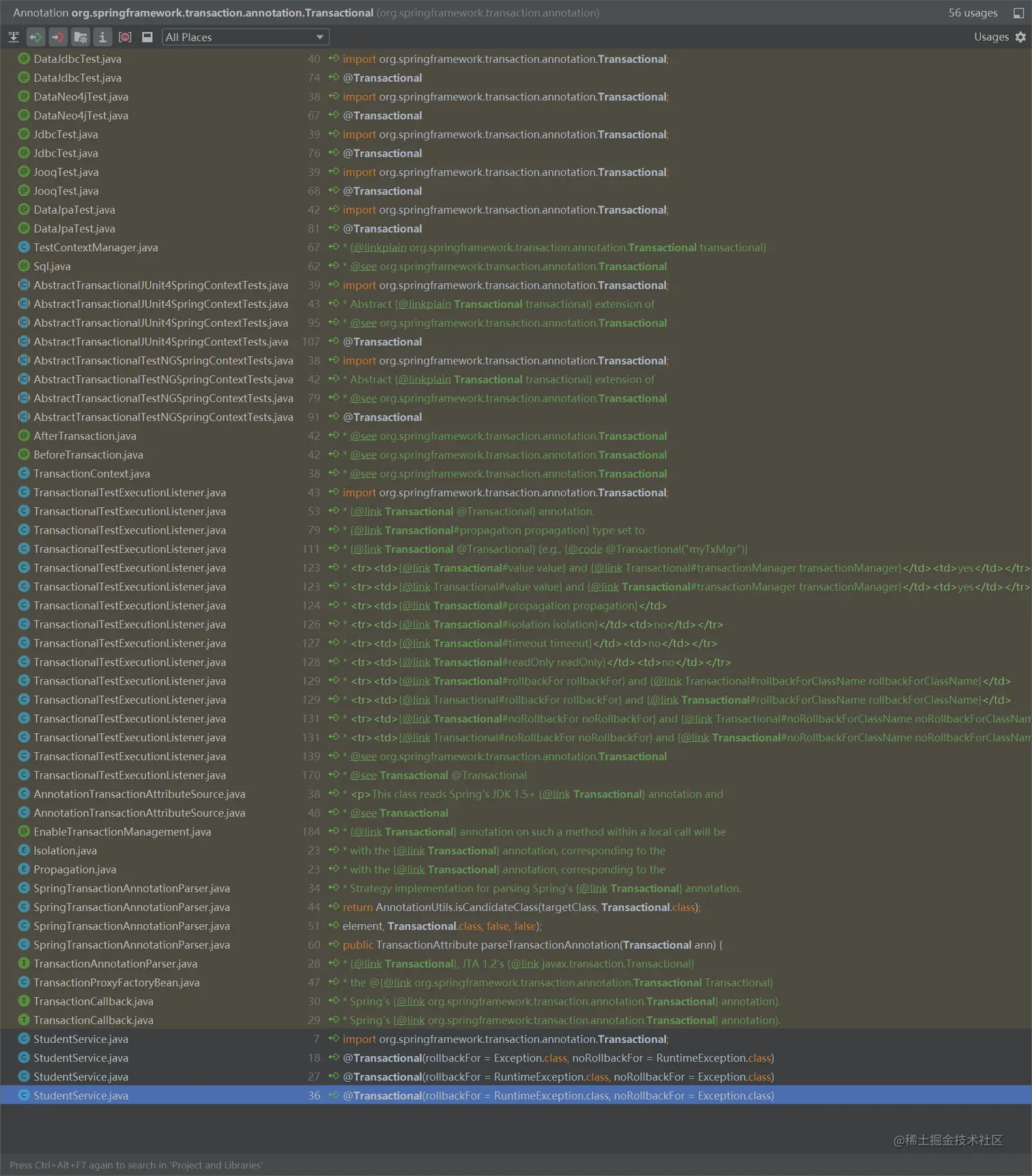
Task: Select StudentService.java line 27 @Transactional usage
Action: tap(516, 1076)
